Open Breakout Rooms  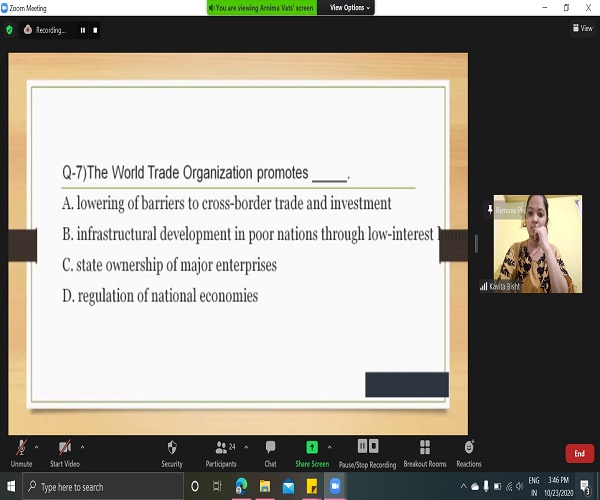click(x=425, y=454)
